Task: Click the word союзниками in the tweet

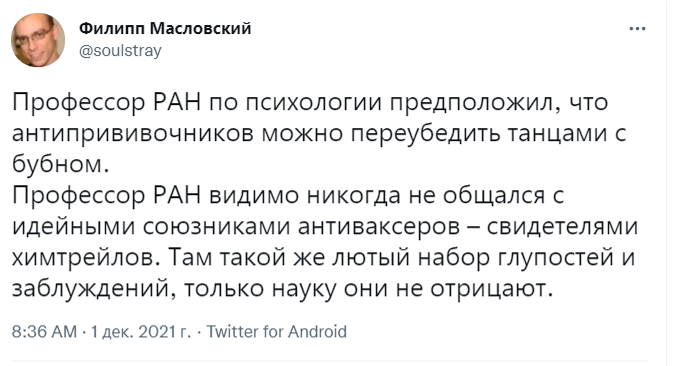Action: 216,227
